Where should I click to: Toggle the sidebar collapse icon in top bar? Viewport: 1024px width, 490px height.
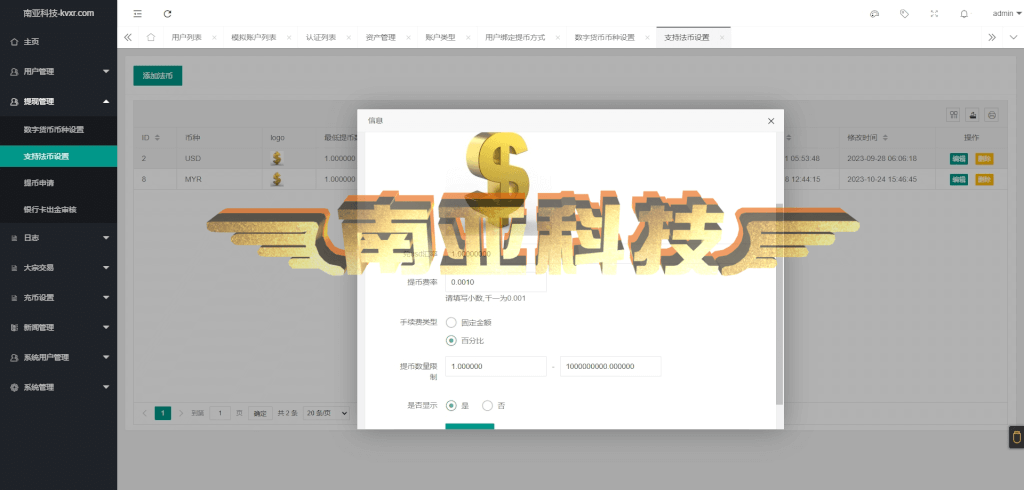tap(137, 14)
